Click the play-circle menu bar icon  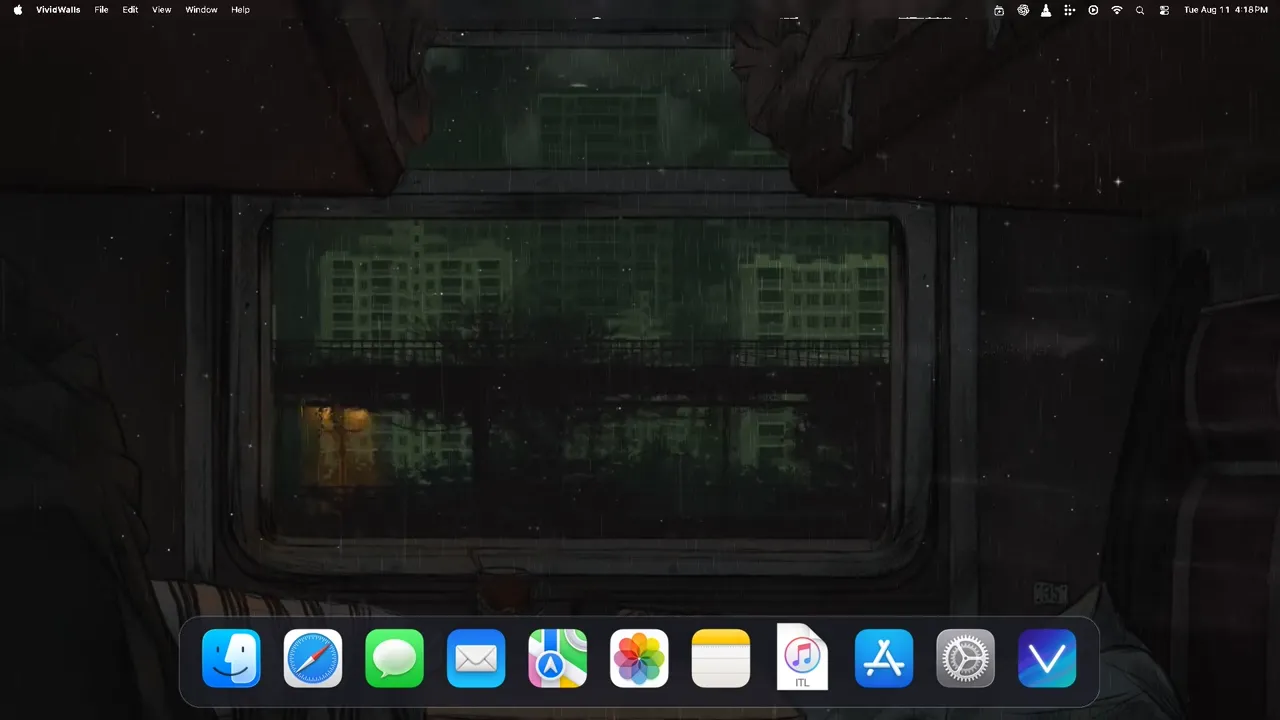click(1093, 10)
